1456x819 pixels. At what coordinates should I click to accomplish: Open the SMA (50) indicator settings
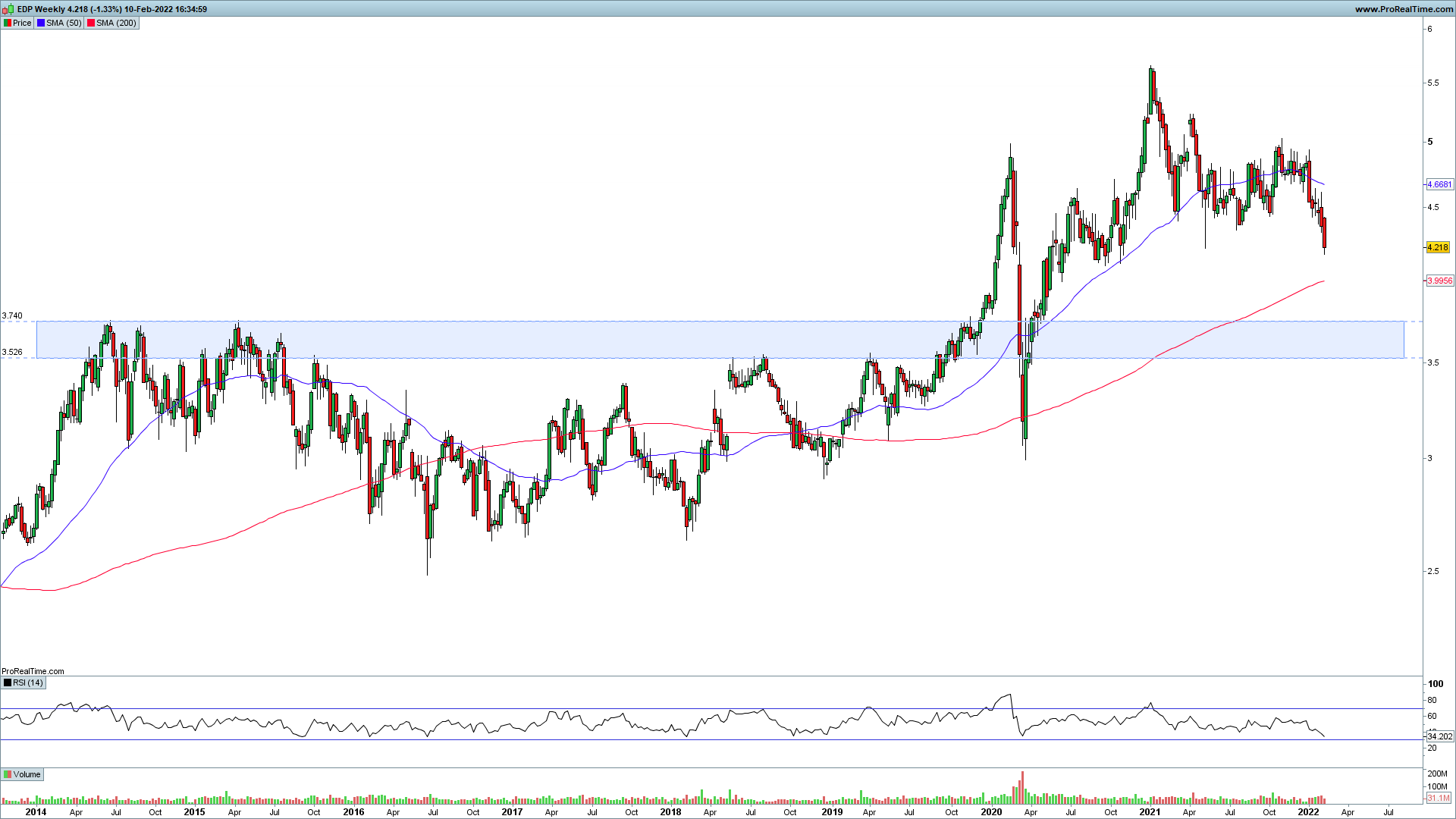click(x=64, y=23)
